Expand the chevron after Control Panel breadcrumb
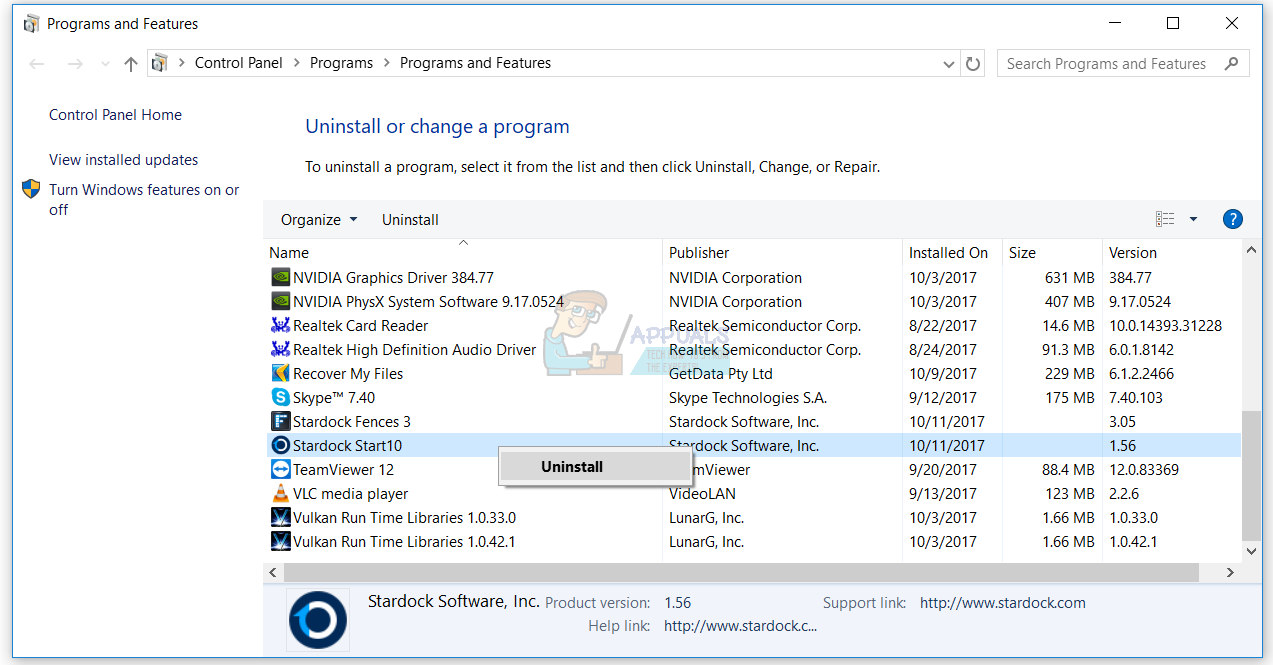This screenshot has height=665, width=1273. click(x=297, y=63)
